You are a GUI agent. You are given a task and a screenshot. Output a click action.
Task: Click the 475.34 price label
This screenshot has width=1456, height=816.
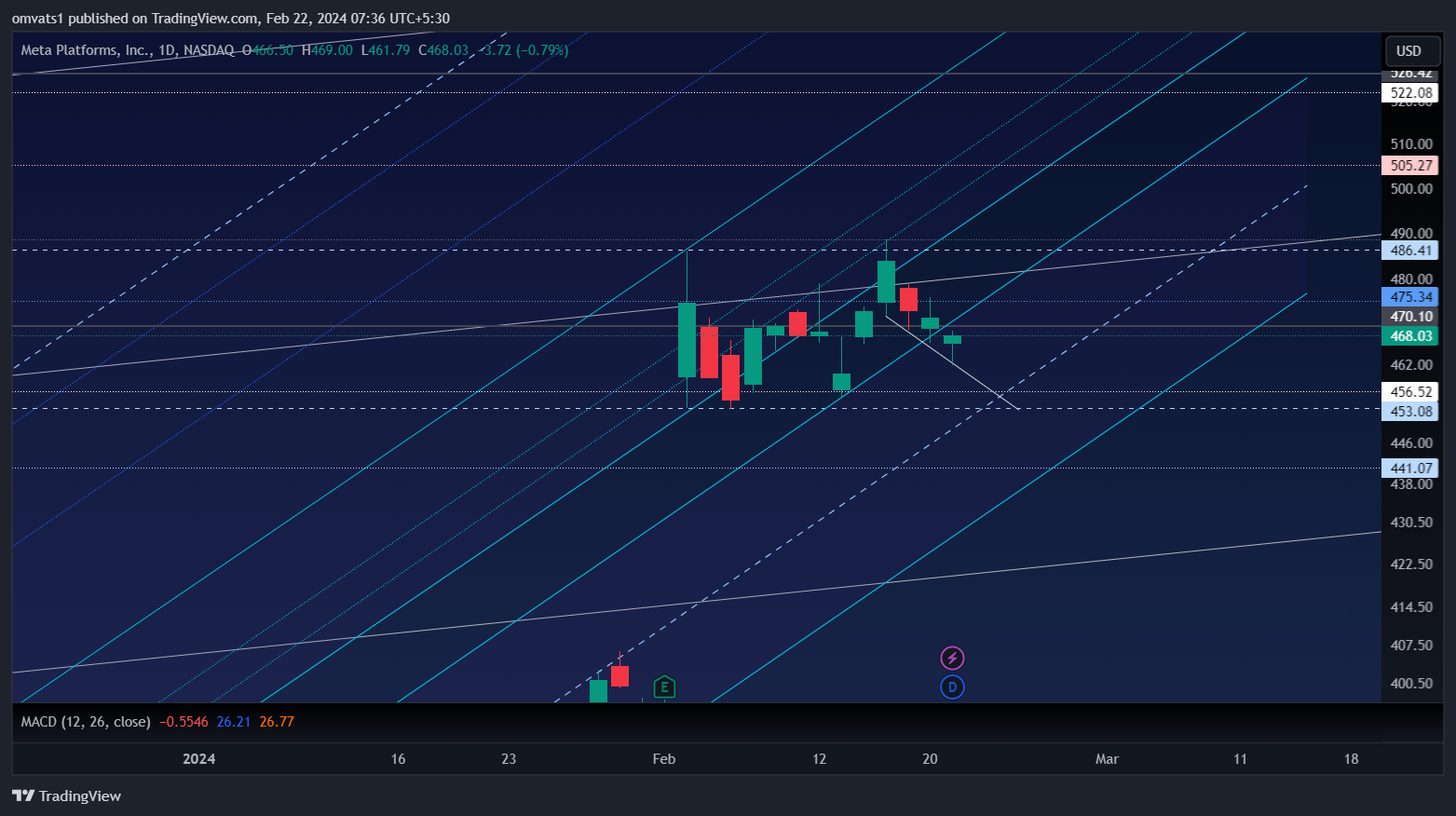click(1409, 297)
